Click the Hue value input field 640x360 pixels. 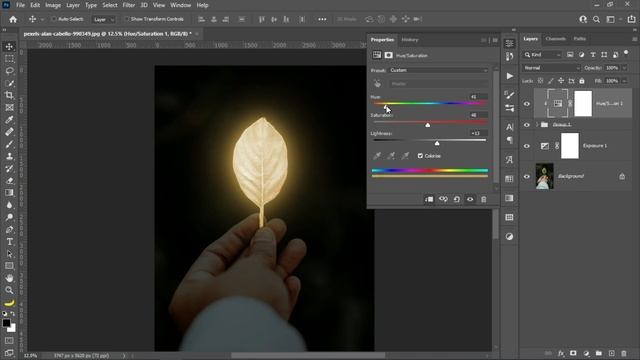478,97
